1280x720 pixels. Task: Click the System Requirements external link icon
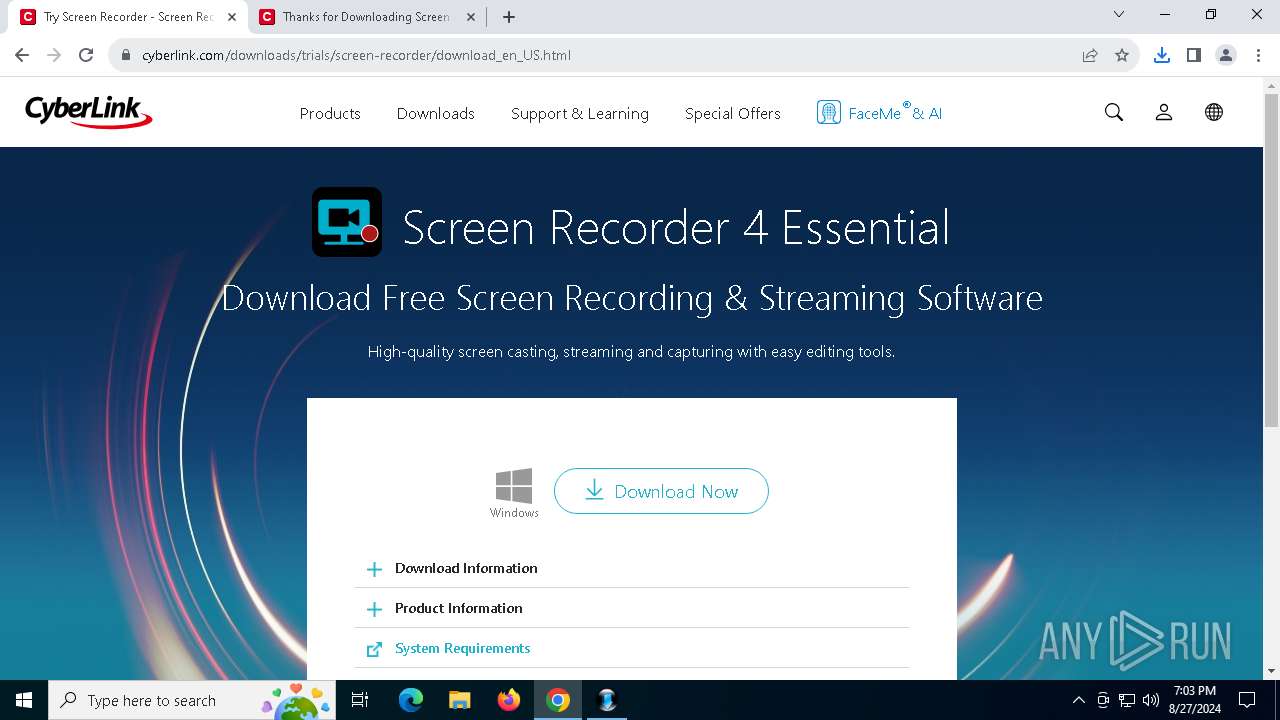tap(374, 649)
